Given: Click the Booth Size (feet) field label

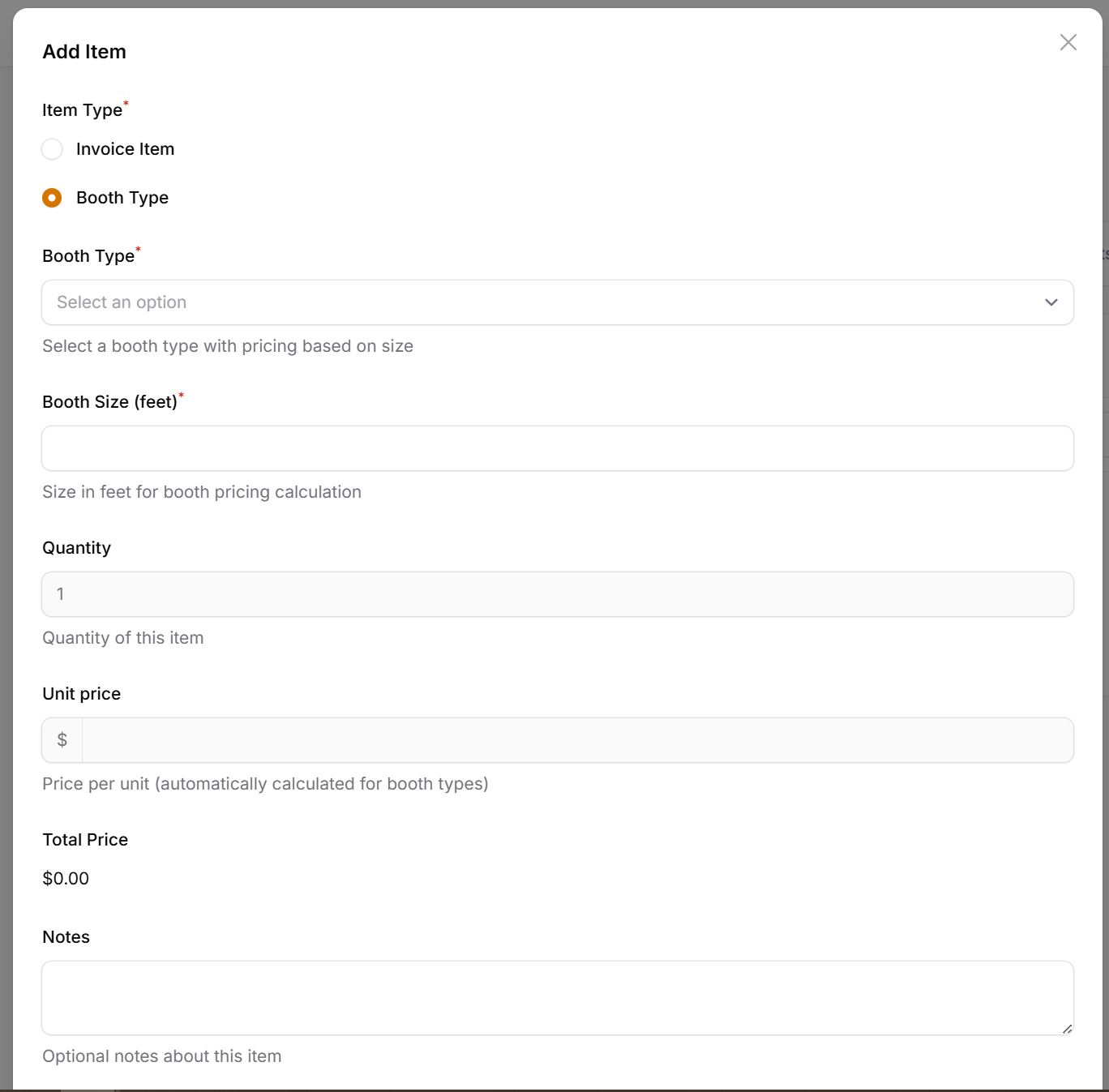Looking at the screenshot, I should [x=109, y=402].
